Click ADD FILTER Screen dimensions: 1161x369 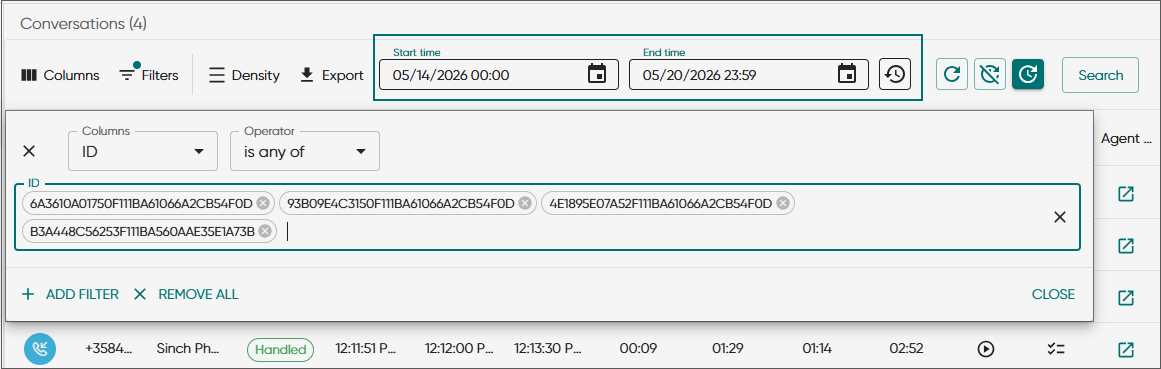[70, 294]
